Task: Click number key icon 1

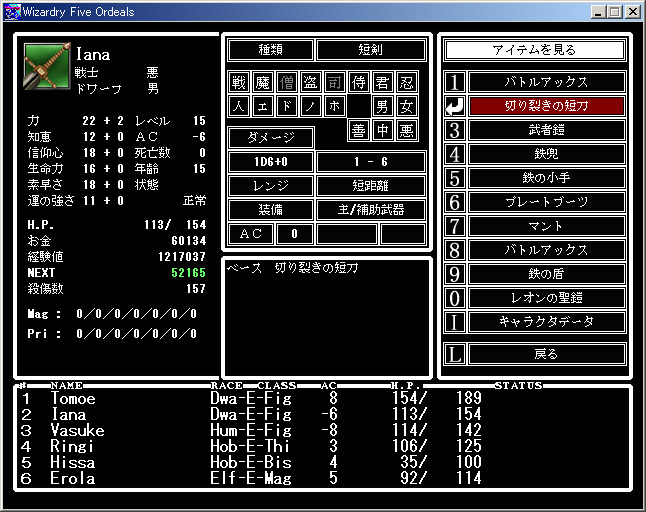Action: tap(455, 82)
